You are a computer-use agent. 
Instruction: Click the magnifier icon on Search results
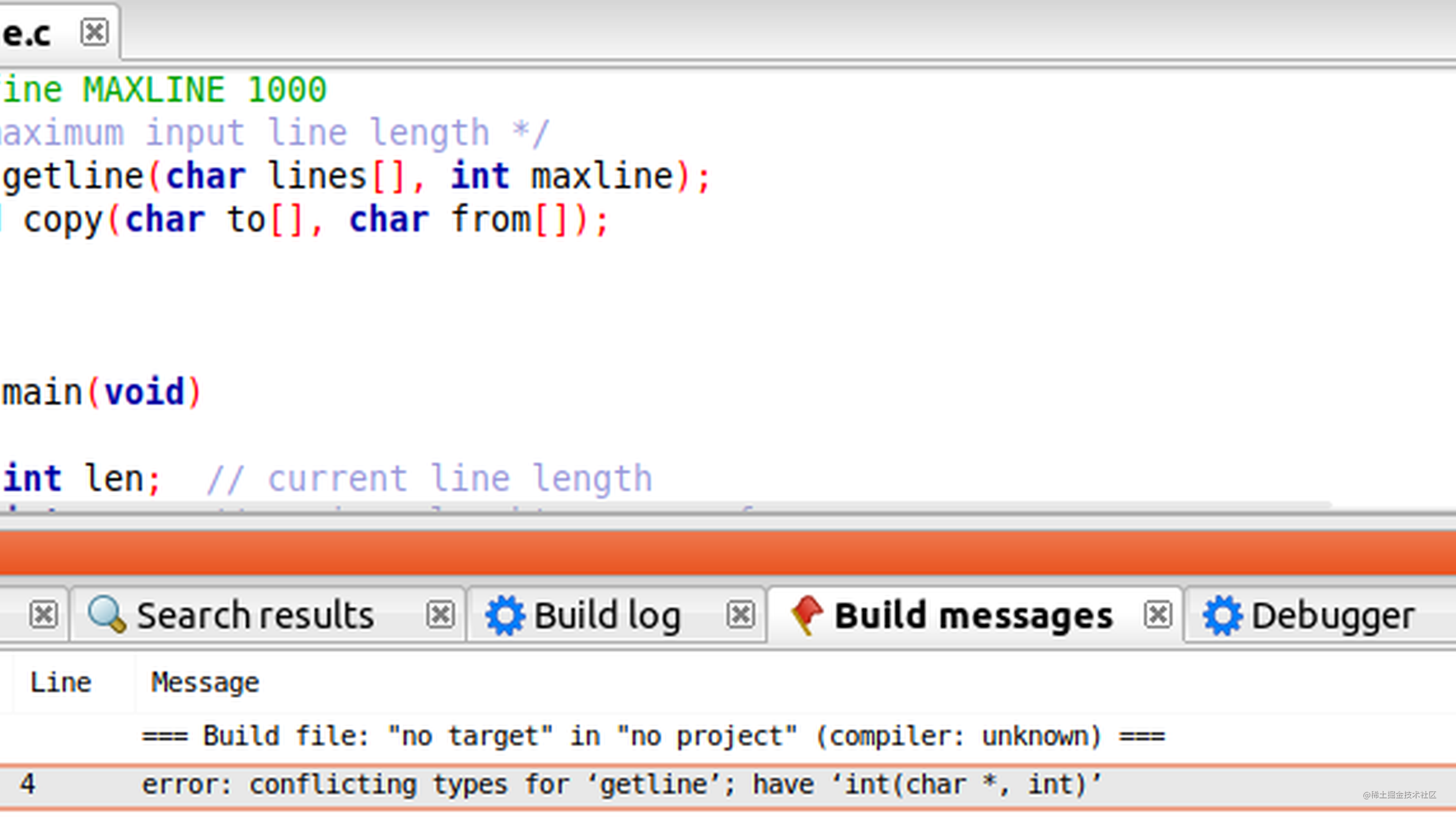coord(106,614)
